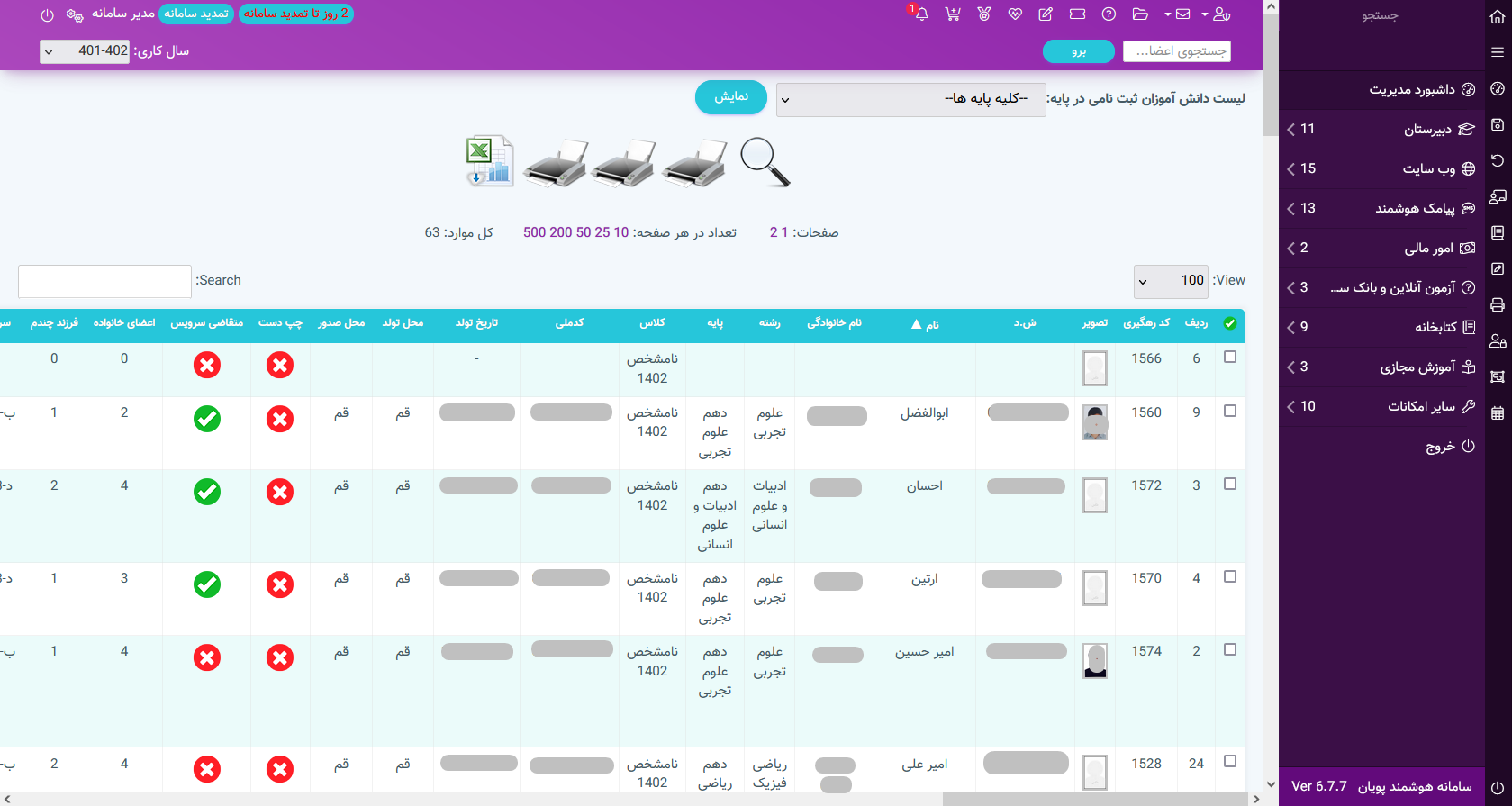Open the notifications bell icon
Image resolution: width=1512 pixels, height=806 pixels.
921,14
